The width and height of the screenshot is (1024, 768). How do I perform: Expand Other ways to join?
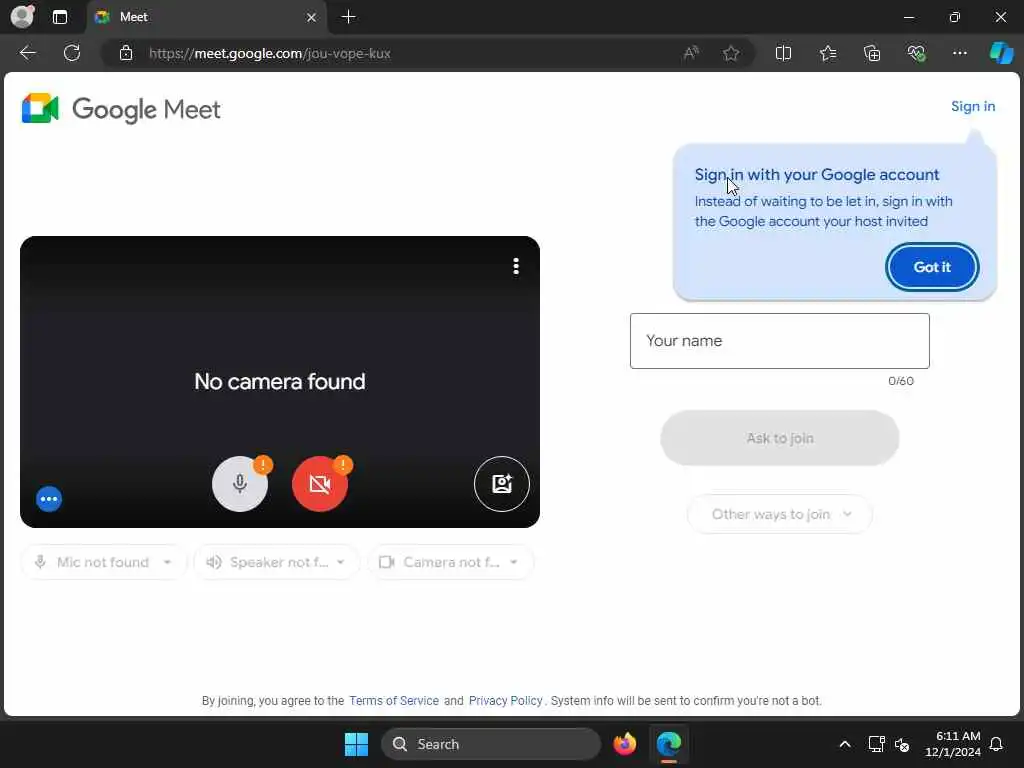(x=780, y=515)
